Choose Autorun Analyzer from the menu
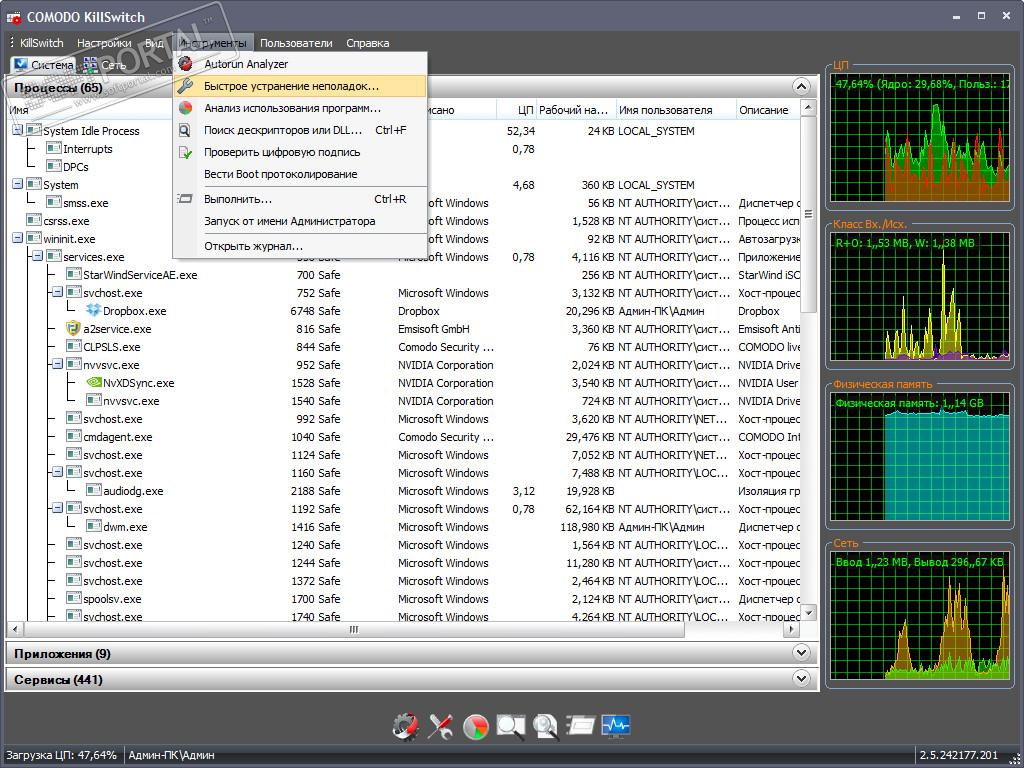 [x=246, y=64]
